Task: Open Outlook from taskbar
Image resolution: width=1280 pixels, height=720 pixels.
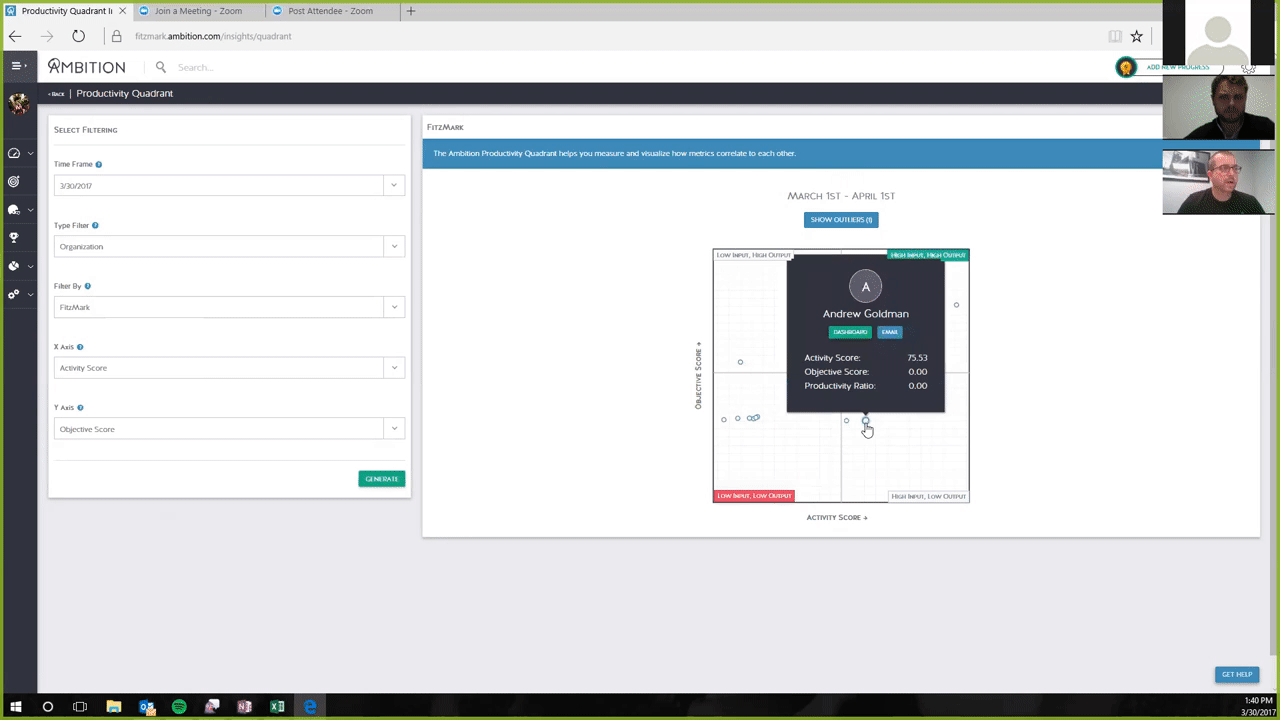Action: [x=146, y=707]
